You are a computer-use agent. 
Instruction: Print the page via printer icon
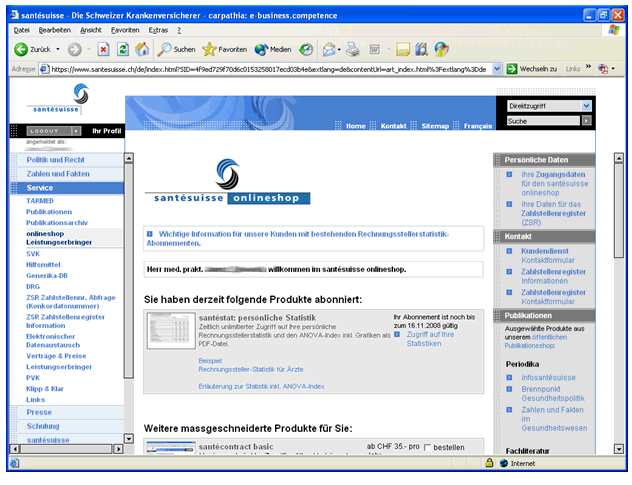(353, 49)
